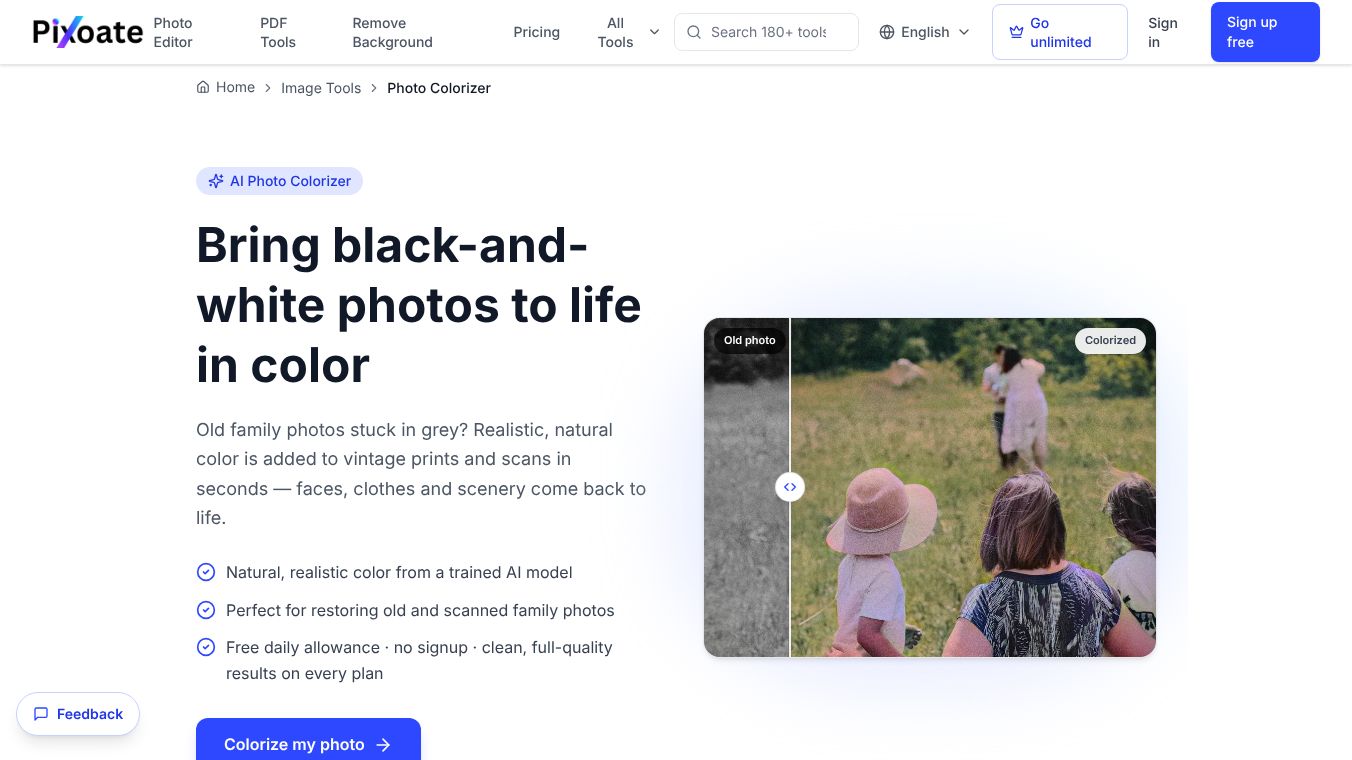Image resolution: width=1352 pixels, height=760 pixels.
Task: Click the Sign up free button
Action: 1265,32
